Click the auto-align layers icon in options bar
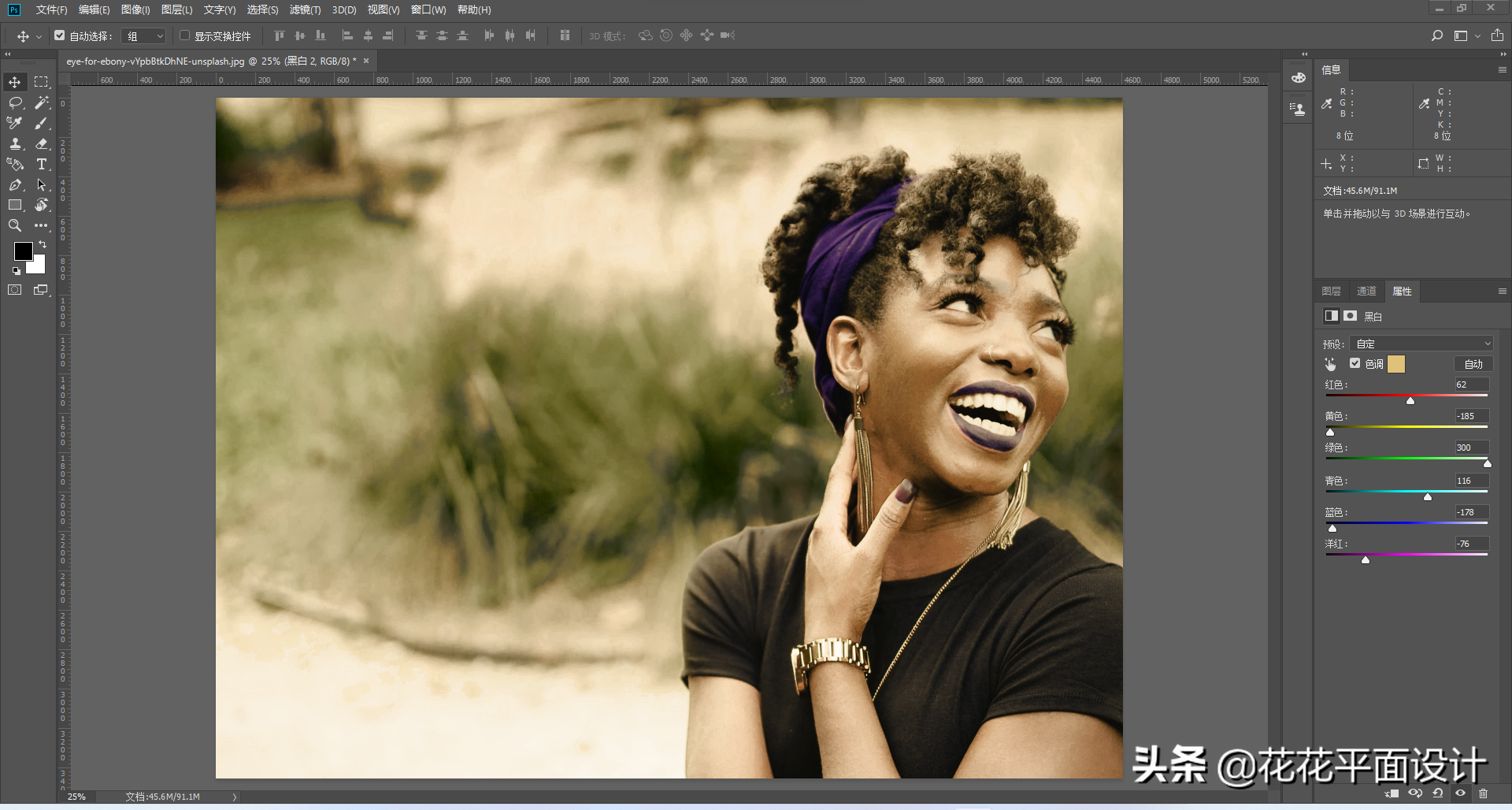Image resolution: width=1512 pixels, height=810 pixels. click(565, 35)
